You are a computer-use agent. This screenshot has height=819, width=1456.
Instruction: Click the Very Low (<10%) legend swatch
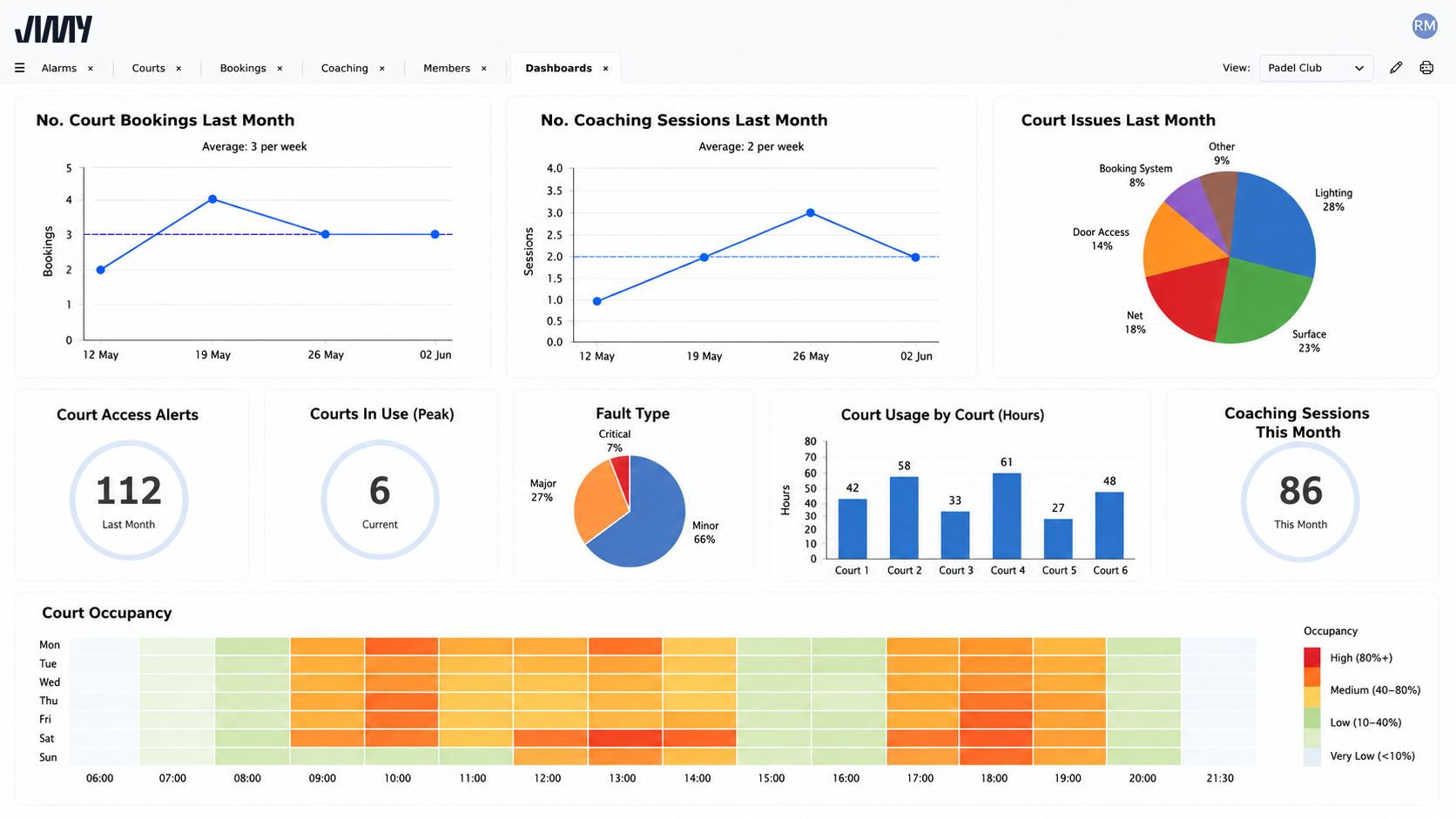(x=1311, y=755)
